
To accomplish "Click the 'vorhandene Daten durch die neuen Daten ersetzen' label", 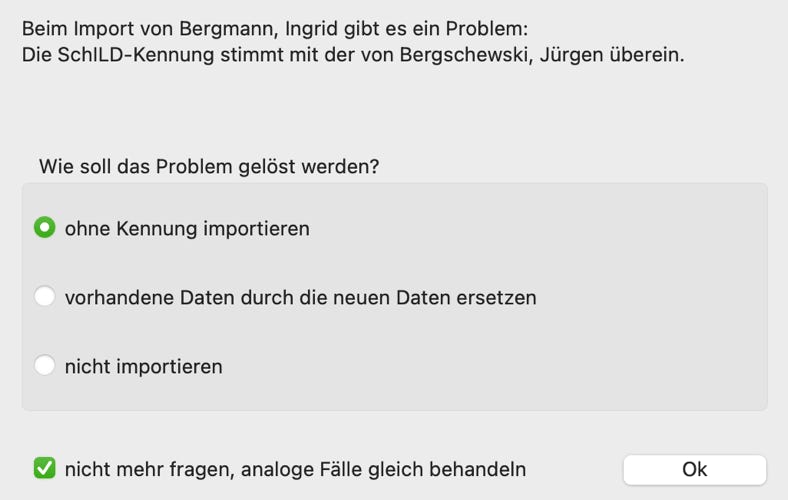I will pyautogui.click(x=300, y=298).
